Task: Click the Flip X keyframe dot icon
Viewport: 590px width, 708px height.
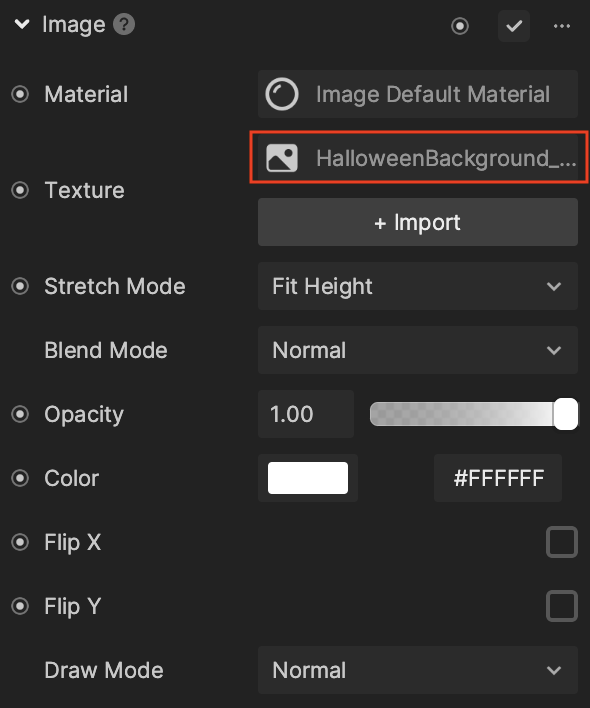Action: (x=20, y=542)
